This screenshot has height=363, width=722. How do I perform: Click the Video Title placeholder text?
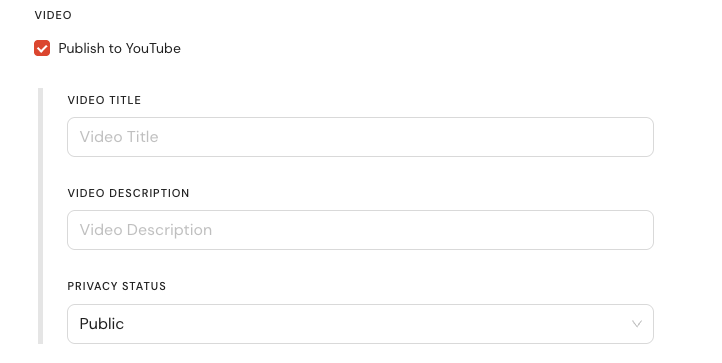119,137
